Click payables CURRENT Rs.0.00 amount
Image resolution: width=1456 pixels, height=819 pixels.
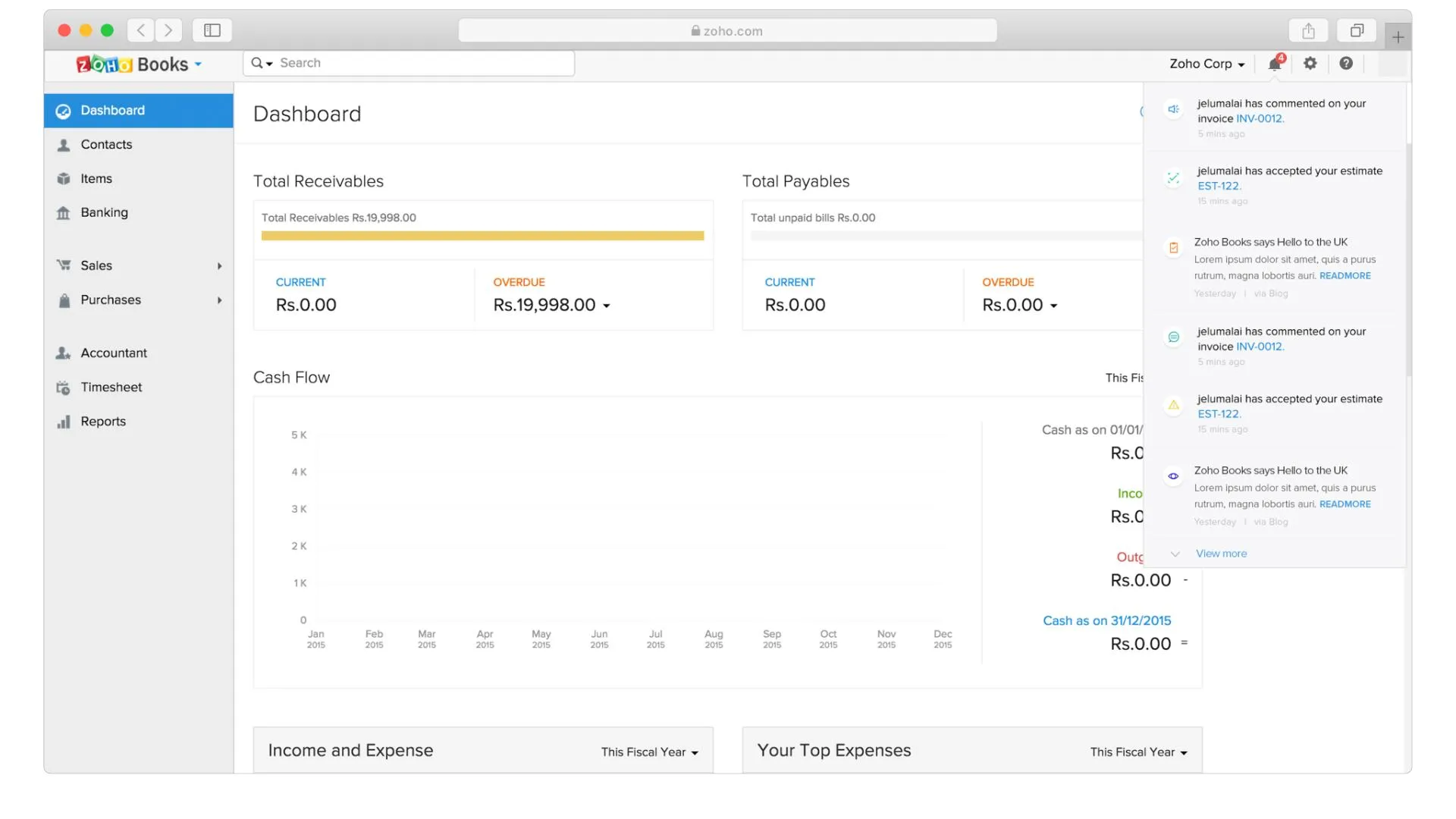(x=795, y=305)
